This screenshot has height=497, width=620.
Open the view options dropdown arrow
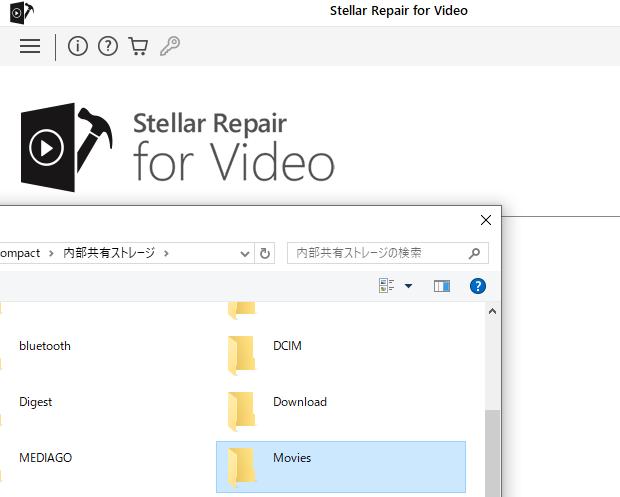(x=408, y=285)
